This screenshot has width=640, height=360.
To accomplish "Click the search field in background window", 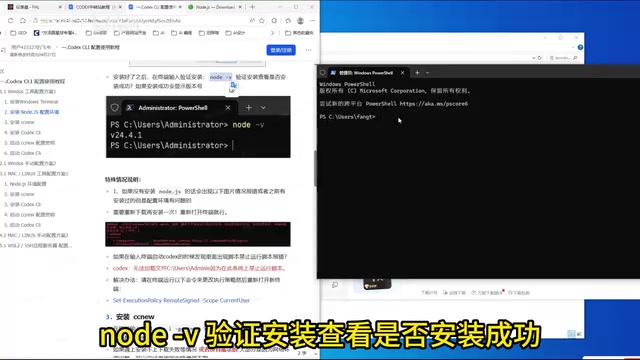I will click(564, 58).
